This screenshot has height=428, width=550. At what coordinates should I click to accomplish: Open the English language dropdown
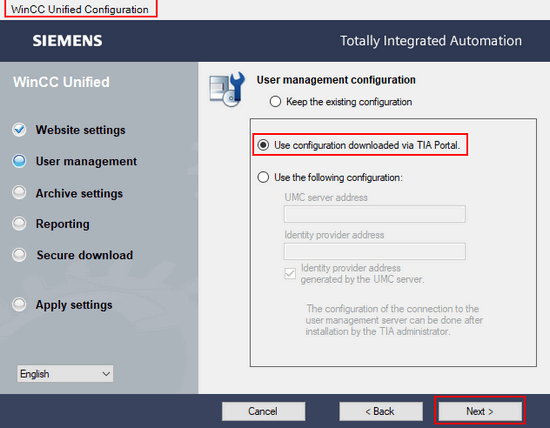(65, 374)
